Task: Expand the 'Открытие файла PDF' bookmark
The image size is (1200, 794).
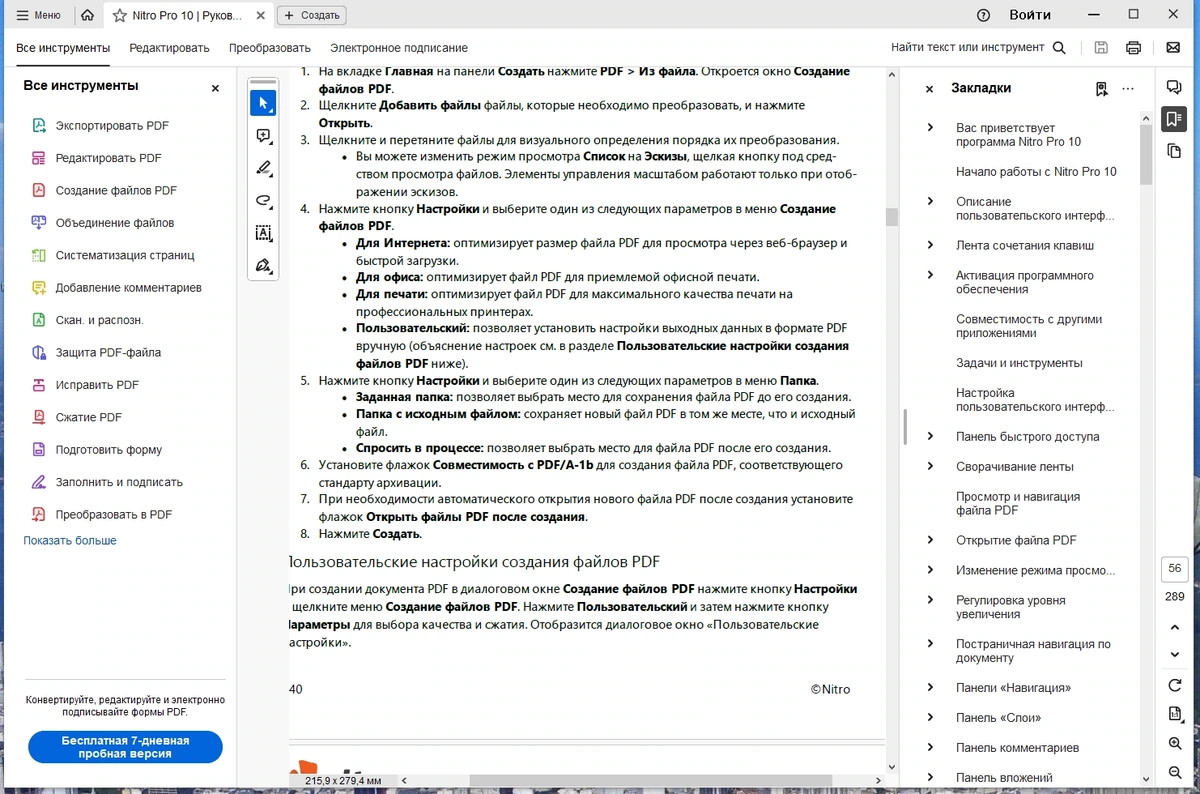Action: click(x=931, y=540)
